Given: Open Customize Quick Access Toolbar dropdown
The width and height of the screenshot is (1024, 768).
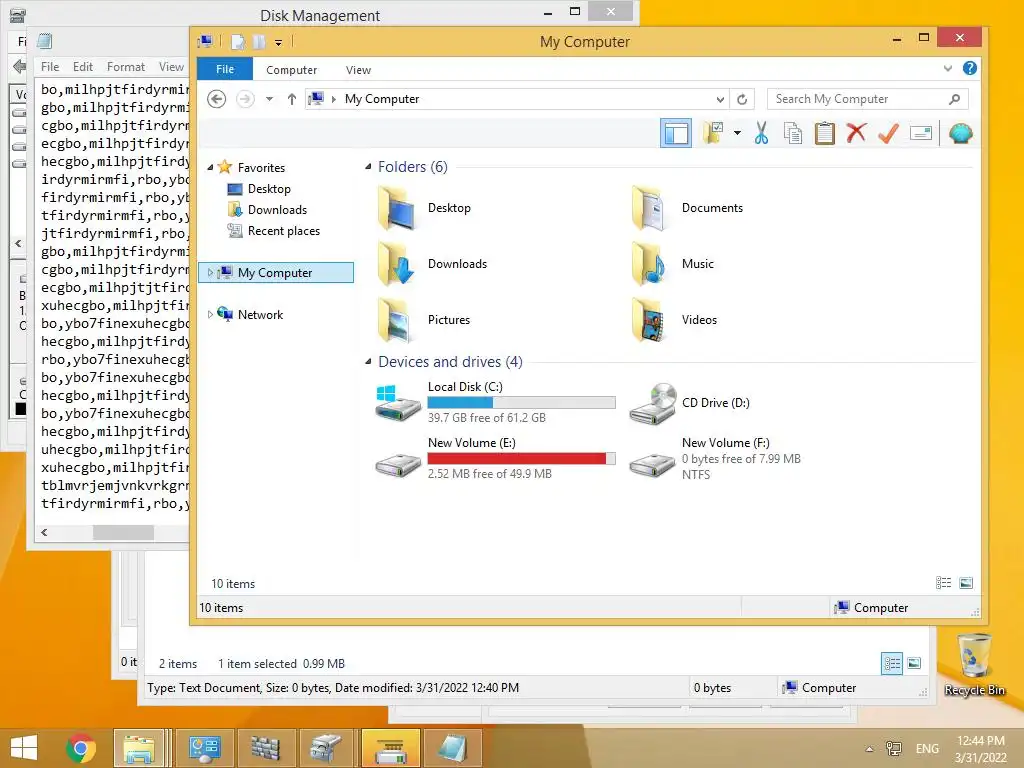Looking at the screenshot, I should (278, 42).
